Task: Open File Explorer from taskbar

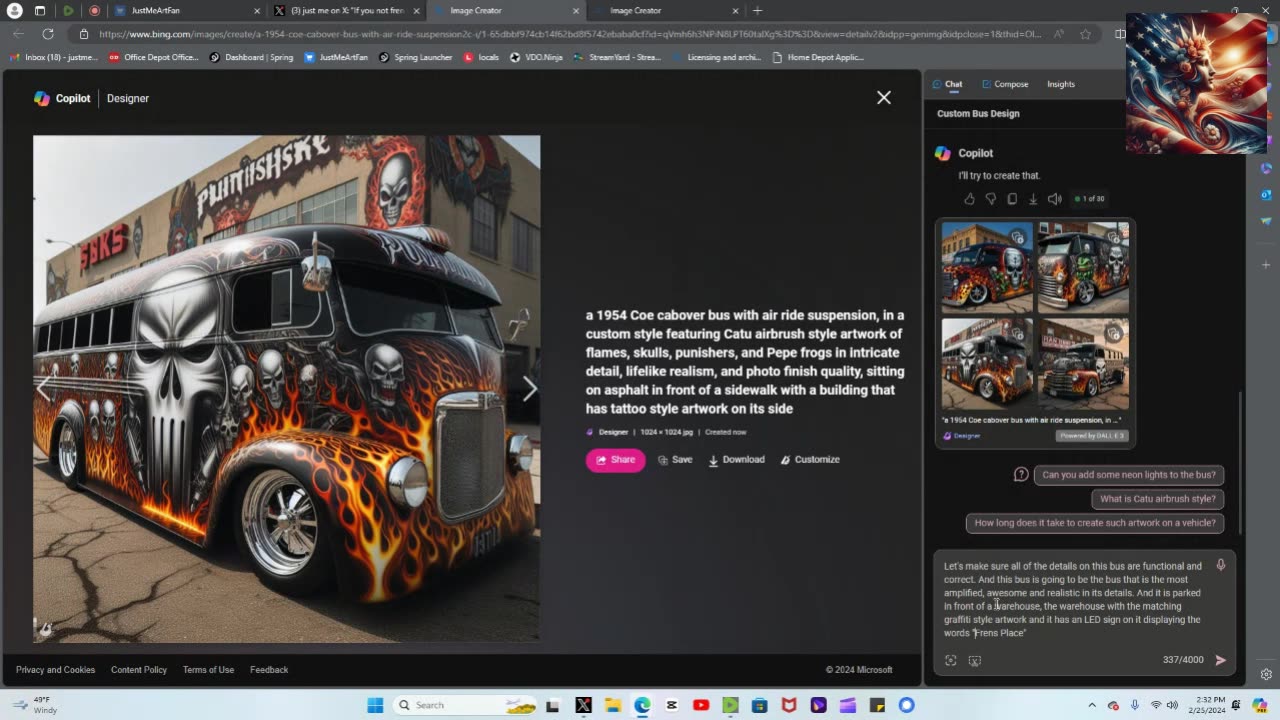Action: click(x=613, y=705)
